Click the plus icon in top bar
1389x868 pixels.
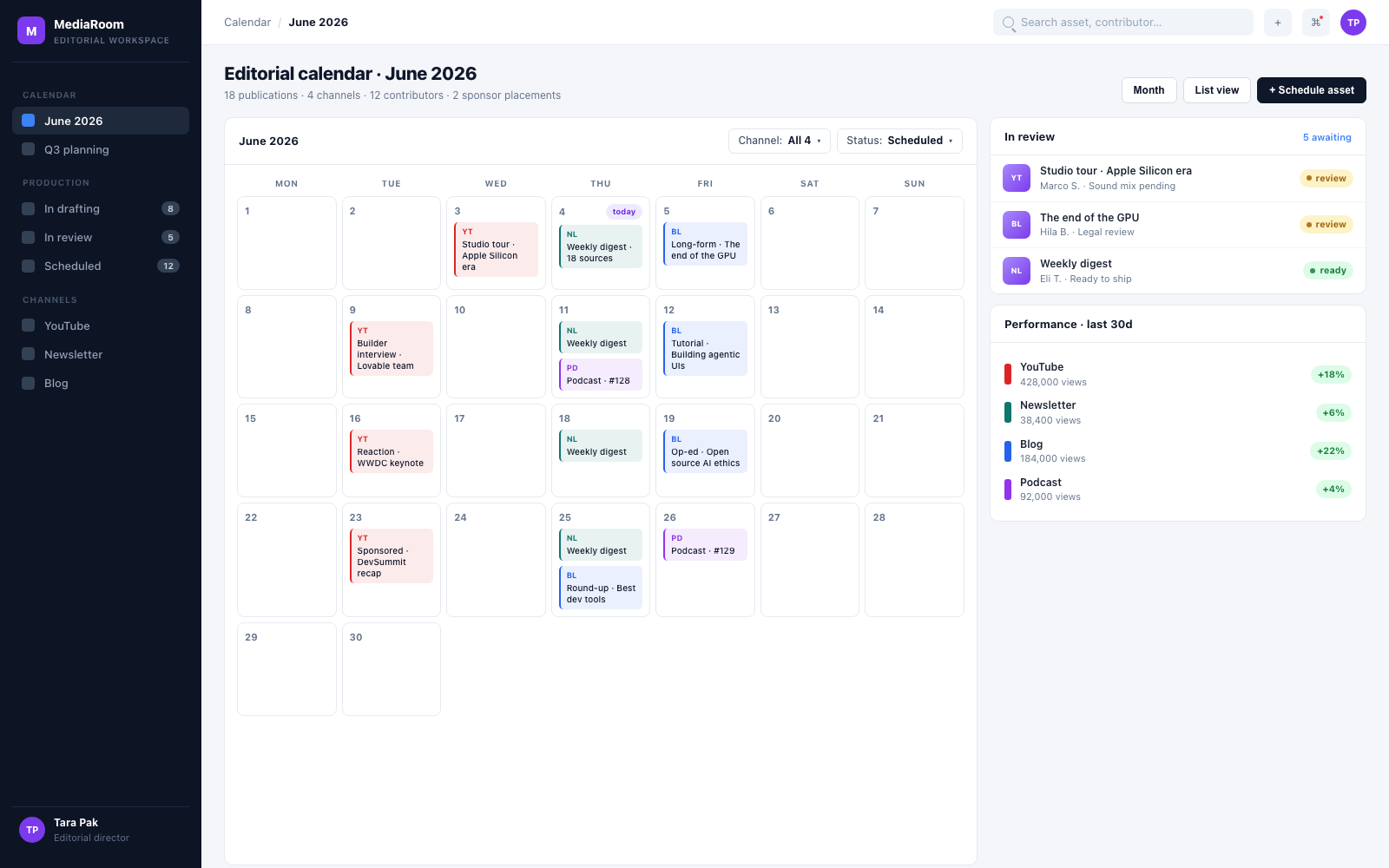pos(1278,23)
